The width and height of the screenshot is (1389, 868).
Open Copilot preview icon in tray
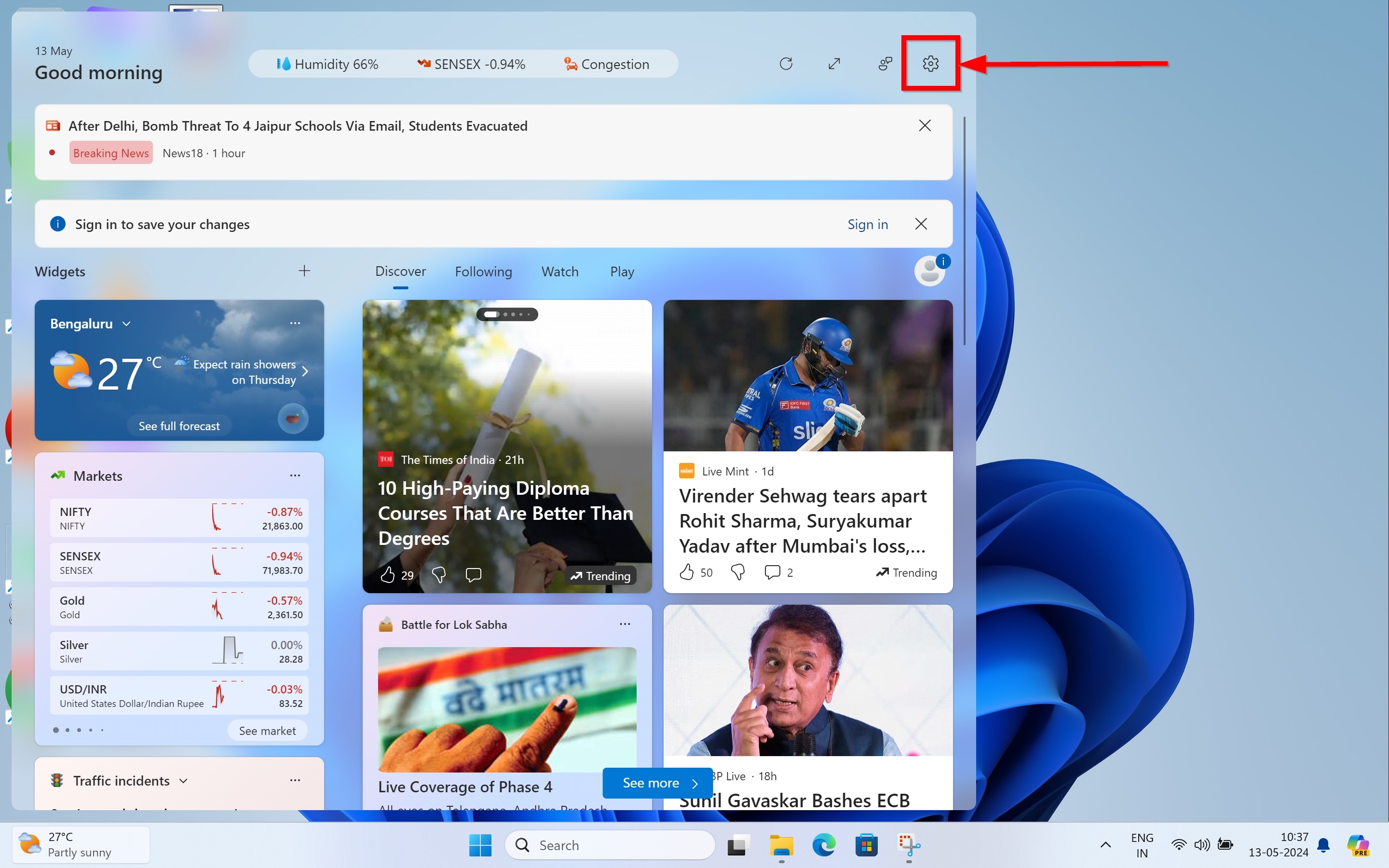pyautogui.click(x=1358, y=845)
